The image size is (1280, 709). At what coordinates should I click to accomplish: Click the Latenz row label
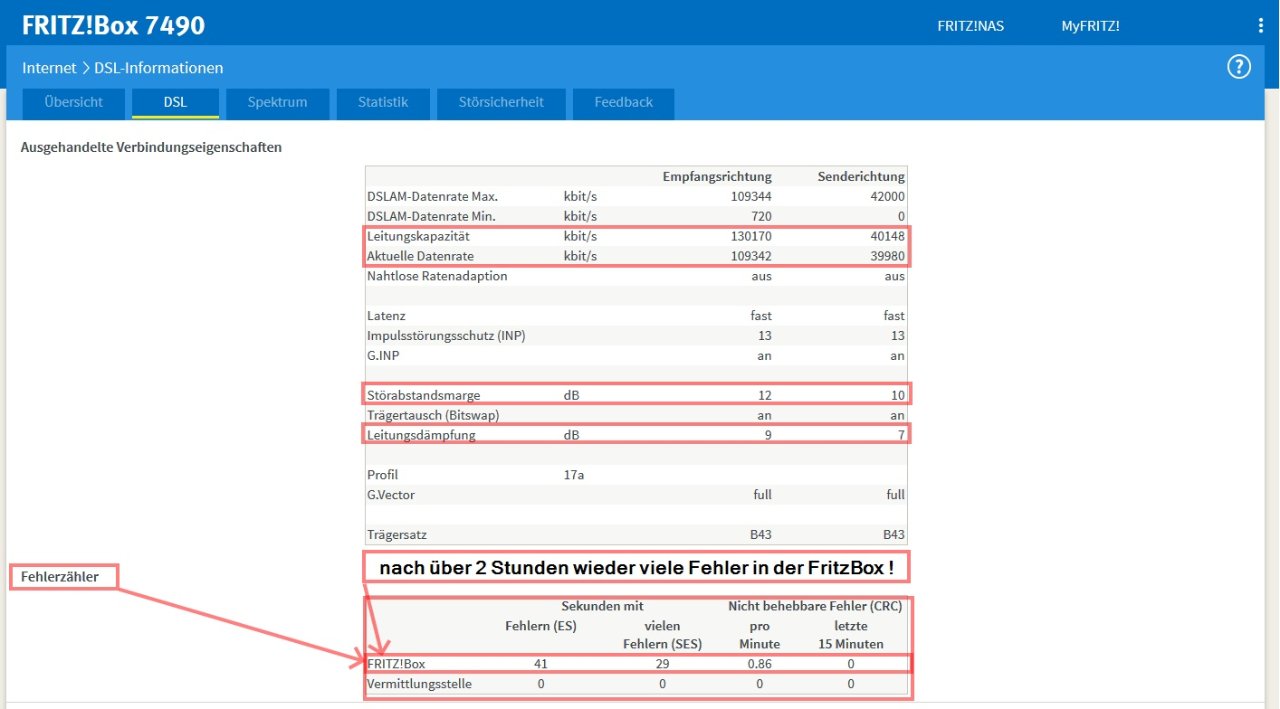point(386,315)
